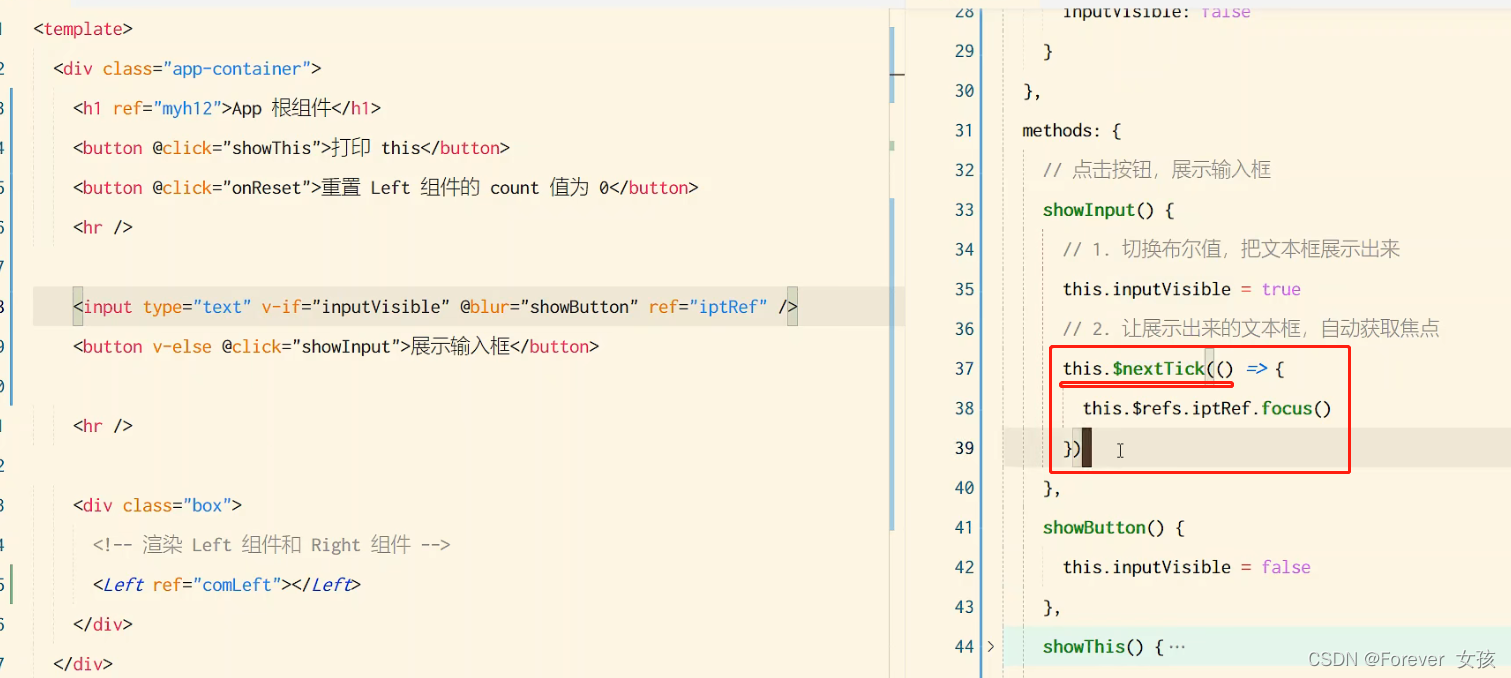Click this.$refs.iptRef.focus() statement
This screenshot has height=678, width=1511.
(1205, 408)
